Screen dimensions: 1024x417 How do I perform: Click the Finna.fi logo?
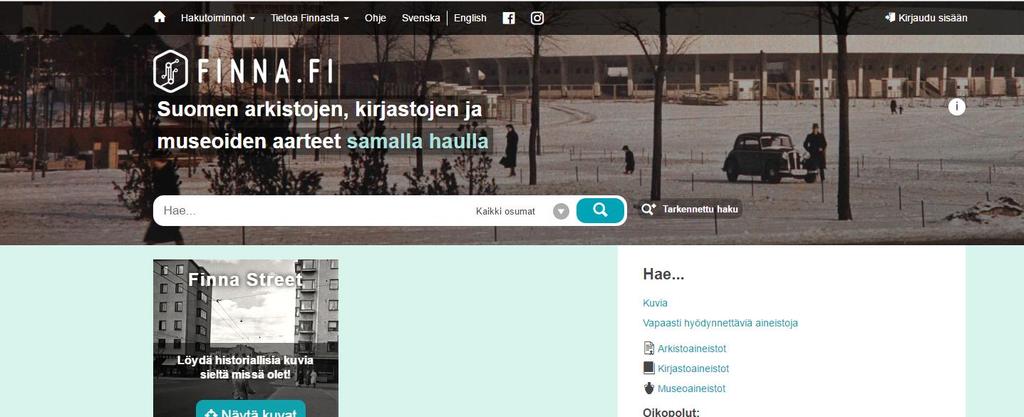click(x=243, y=71)
